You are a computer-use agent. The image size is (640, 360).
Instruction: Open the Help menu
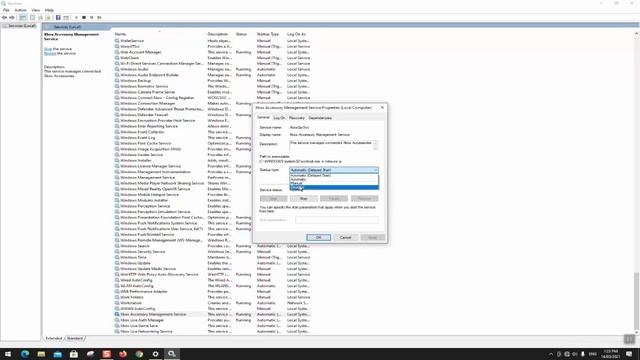point(49,10)
